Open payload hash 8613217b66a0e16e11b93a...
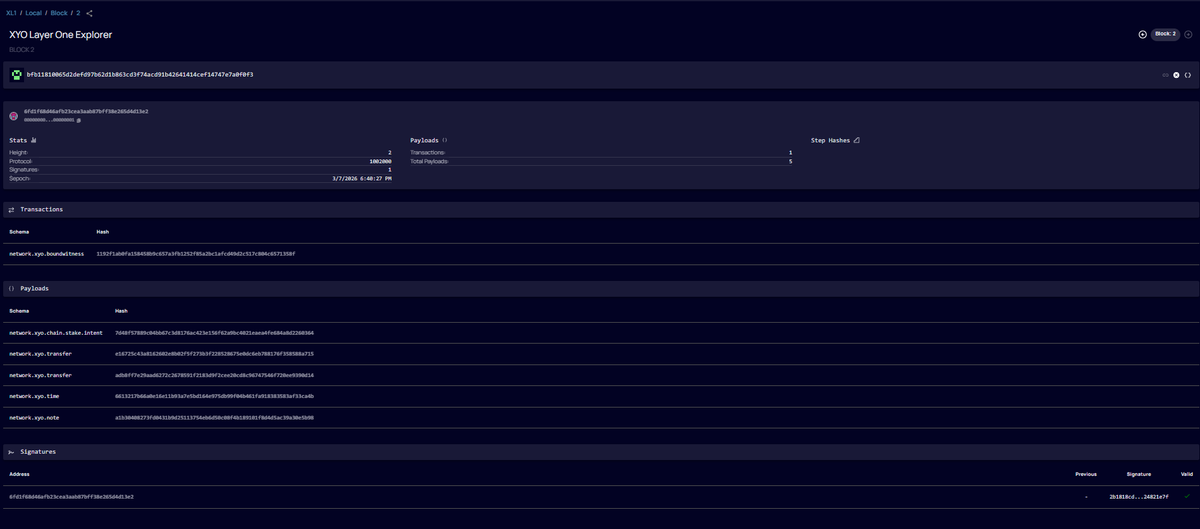The width and height of the screenshot is (1200, 529). point(214,396)
